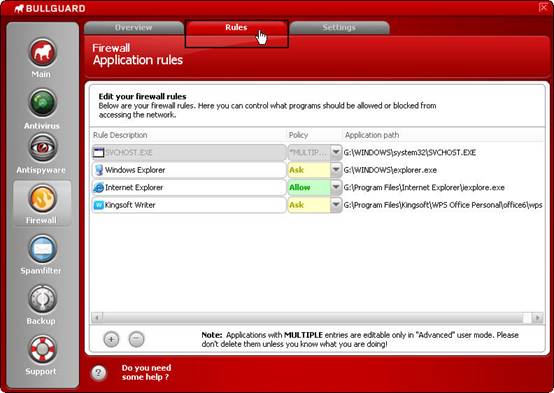Click the iexplore.exe application path
554x393 pixels.
424,187
